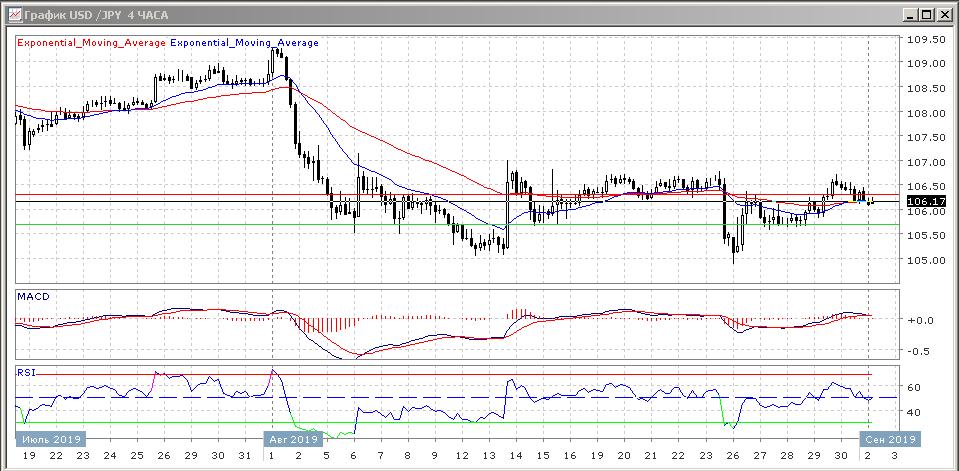
Task: Click the 40 level on RSI axis
Action: (x=914, y=412)
